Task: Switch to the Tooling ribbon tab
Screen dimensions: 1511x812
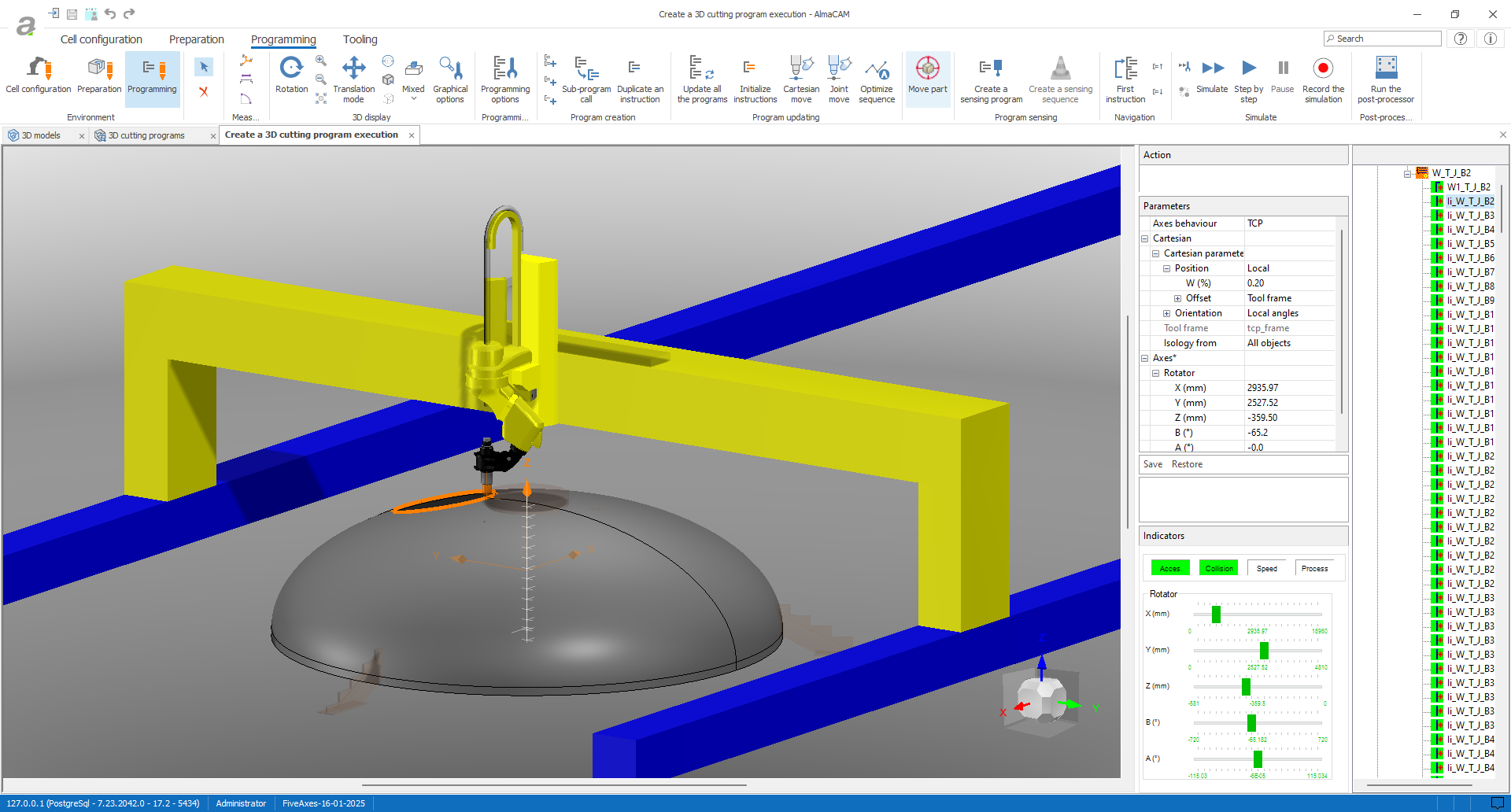Action: [x=360, y=39]
